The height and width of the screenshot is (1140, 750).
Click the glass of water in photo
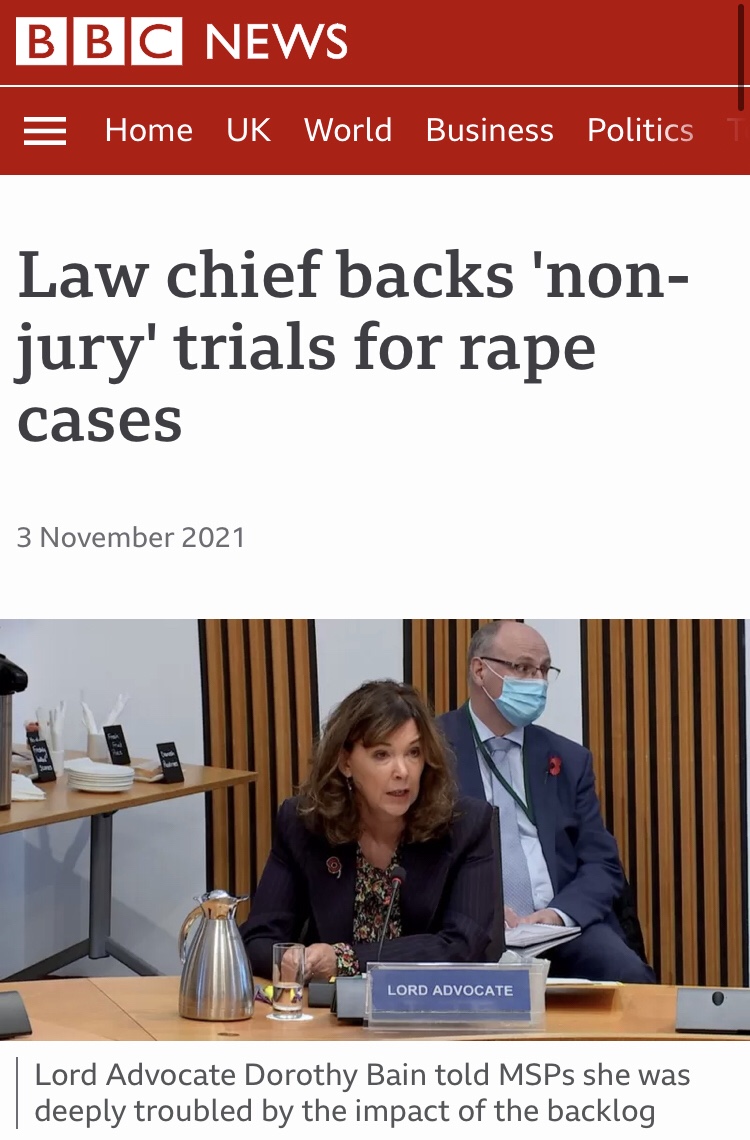coord(288,979)
